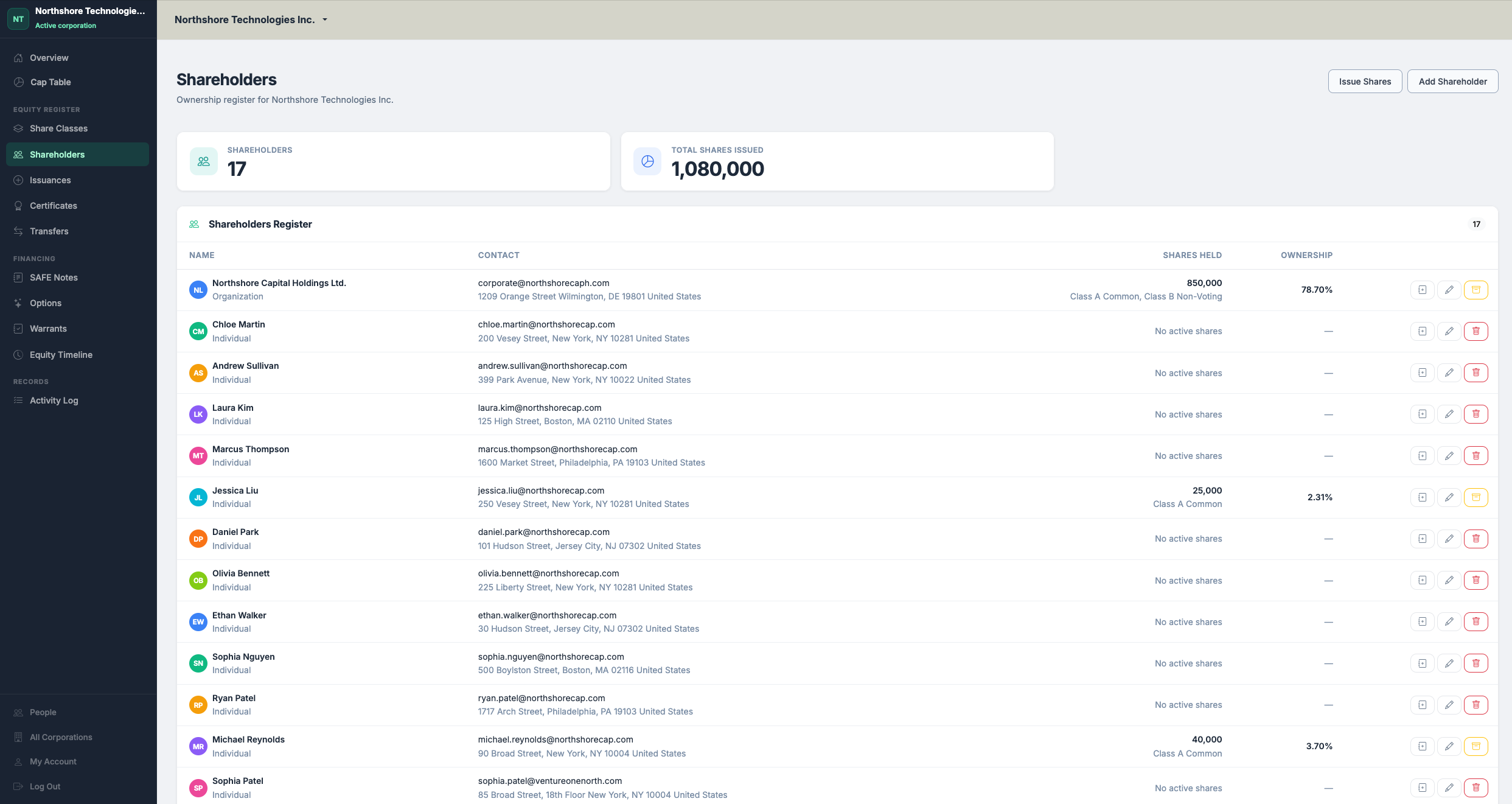Open All Corporations
1512x804 pixels.
61,736
